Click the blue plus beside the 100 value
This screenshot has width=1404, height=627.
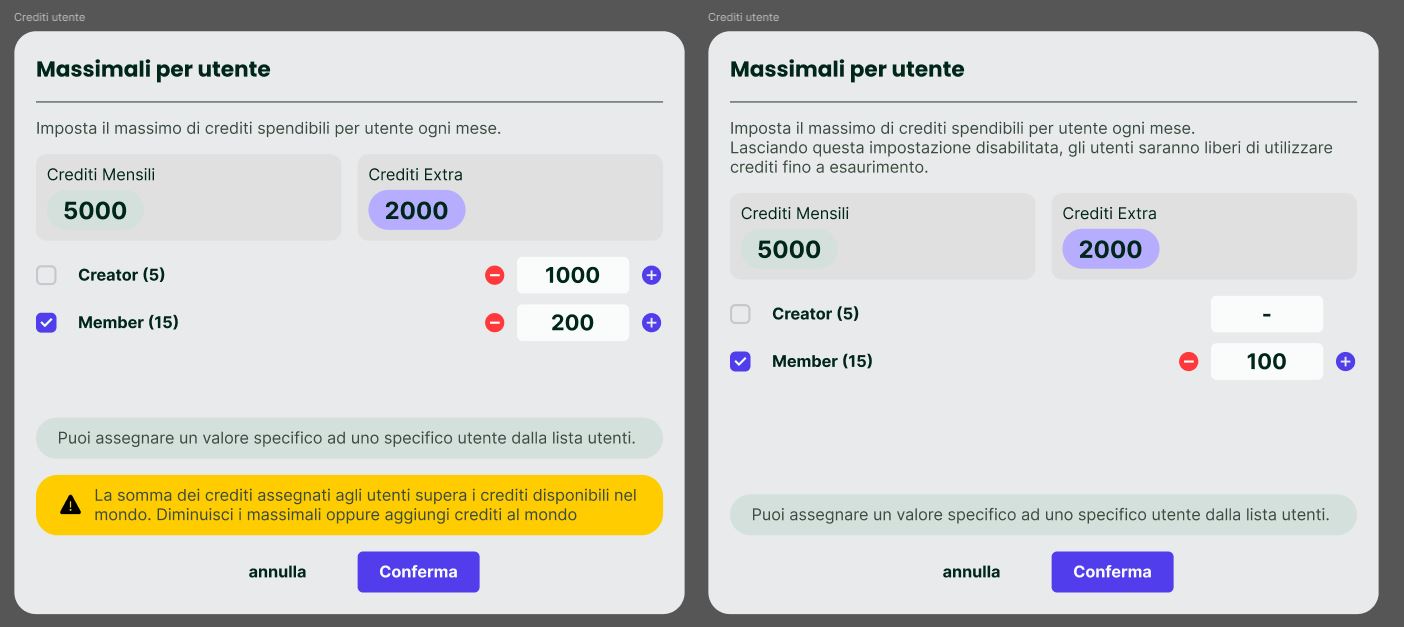click(1345, 362)
